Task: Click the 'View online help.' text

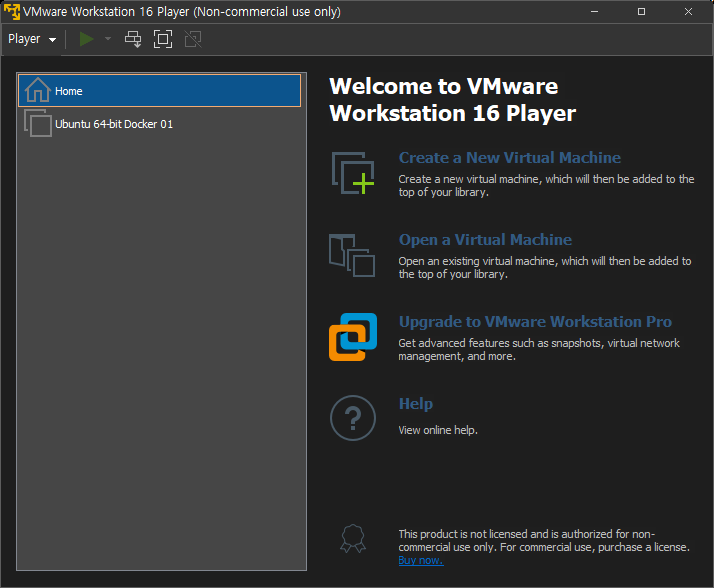Action: (438, 430)
